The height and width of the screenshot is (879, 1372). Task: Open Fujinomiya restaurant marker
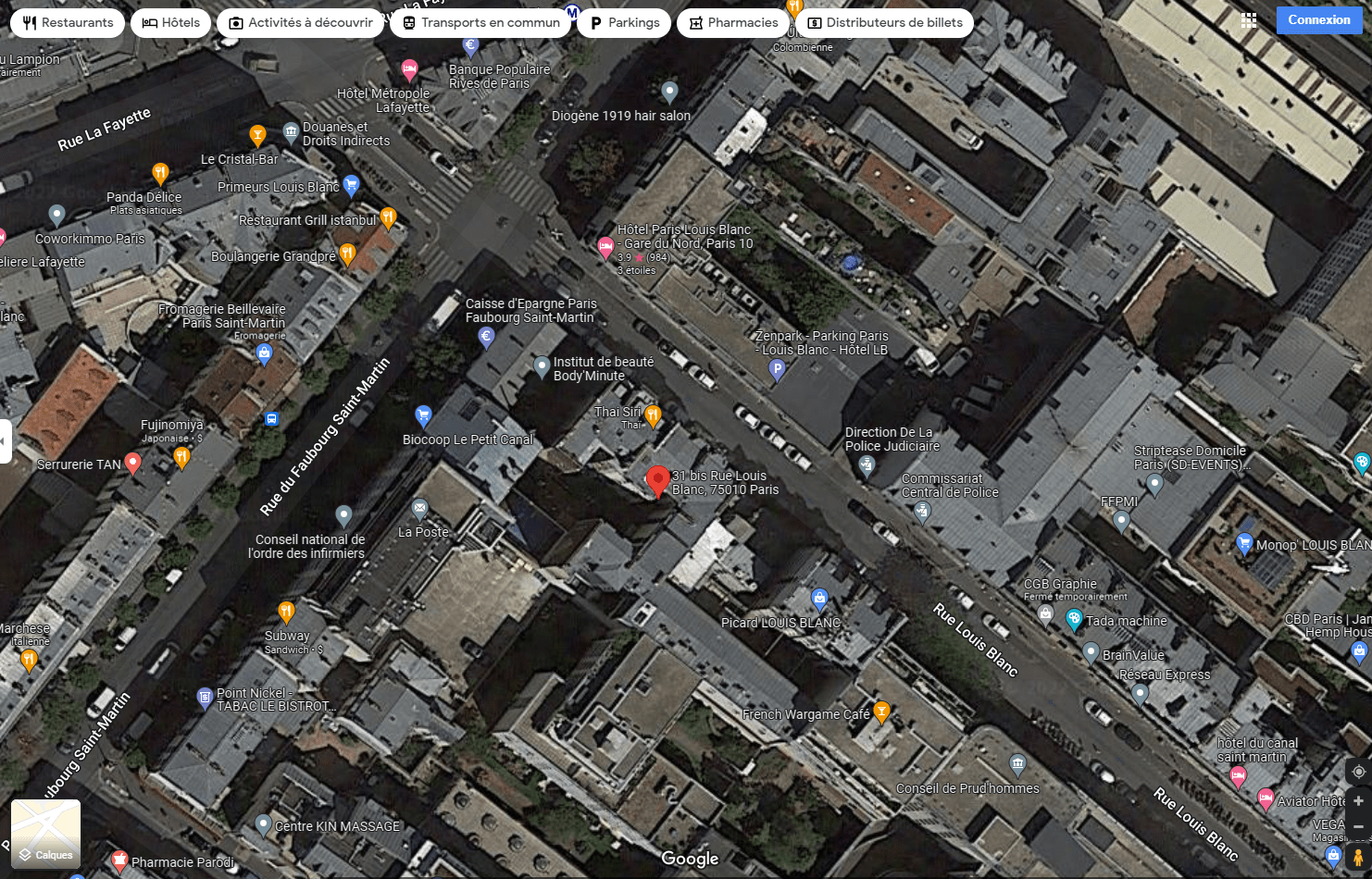point(181,457)
